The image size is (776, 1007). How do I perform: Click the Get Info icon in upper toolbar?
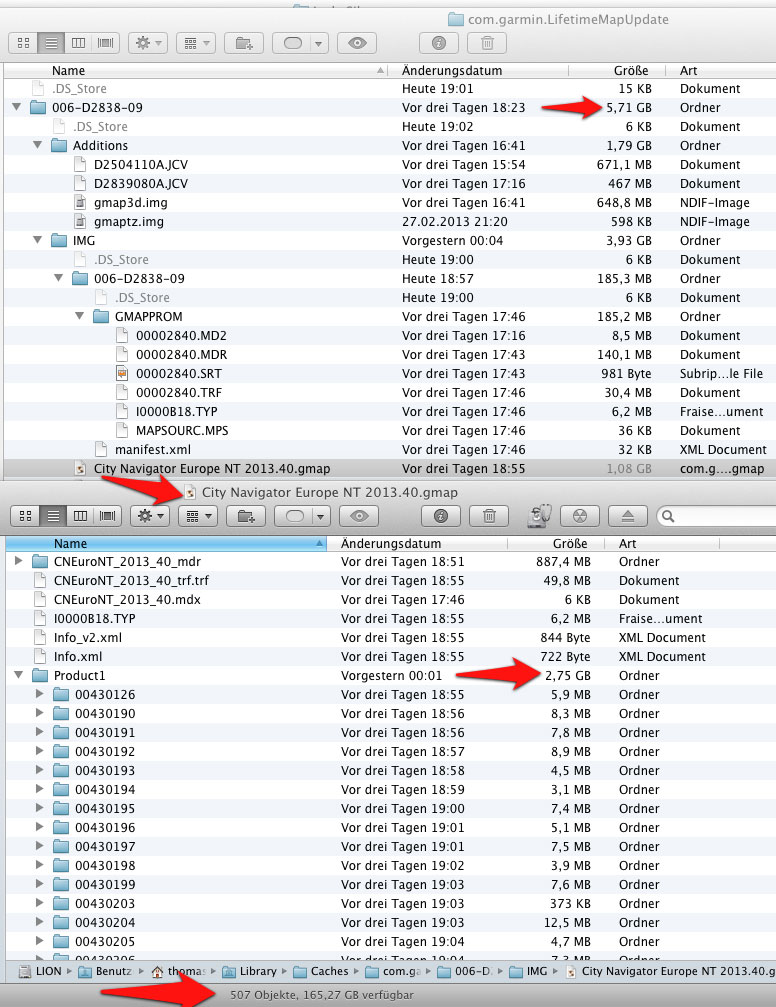point(438,43)
